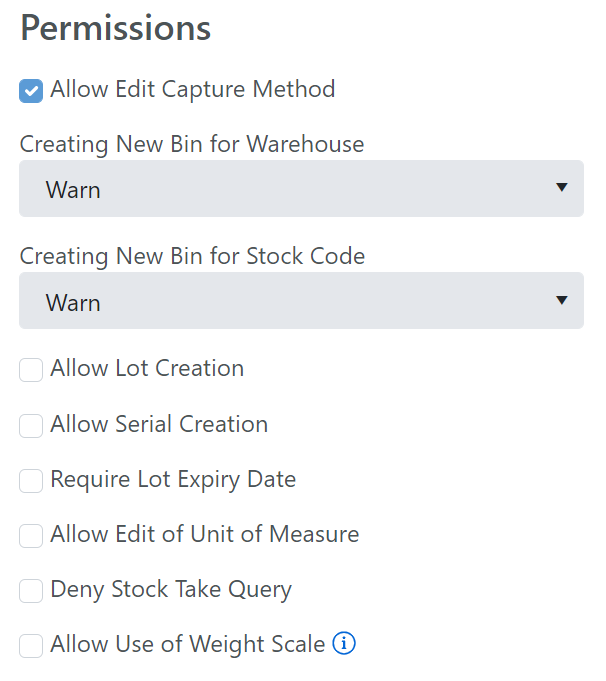
Task: Check the Require Lot Expiry Date box
Action: tap(31, 481)
